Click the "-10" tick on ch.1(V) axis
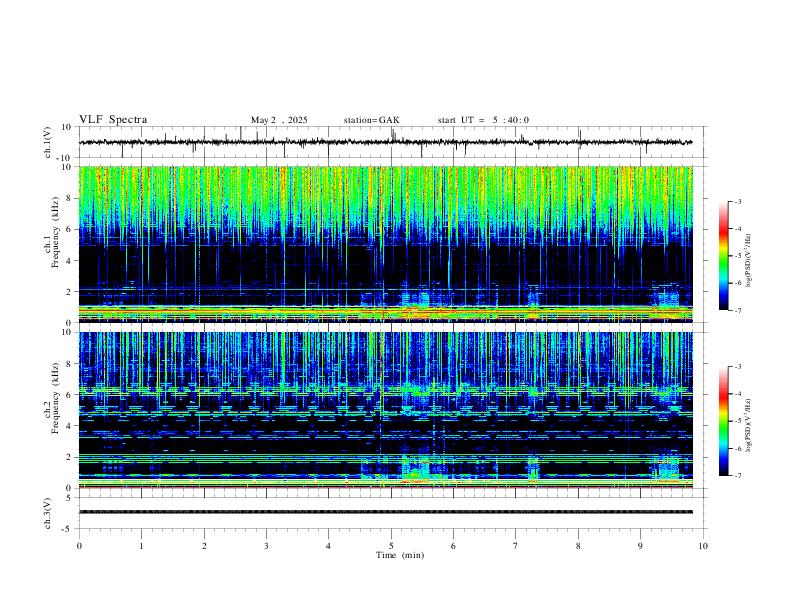Viewport: 792px width, 612px height. point(64,158)
